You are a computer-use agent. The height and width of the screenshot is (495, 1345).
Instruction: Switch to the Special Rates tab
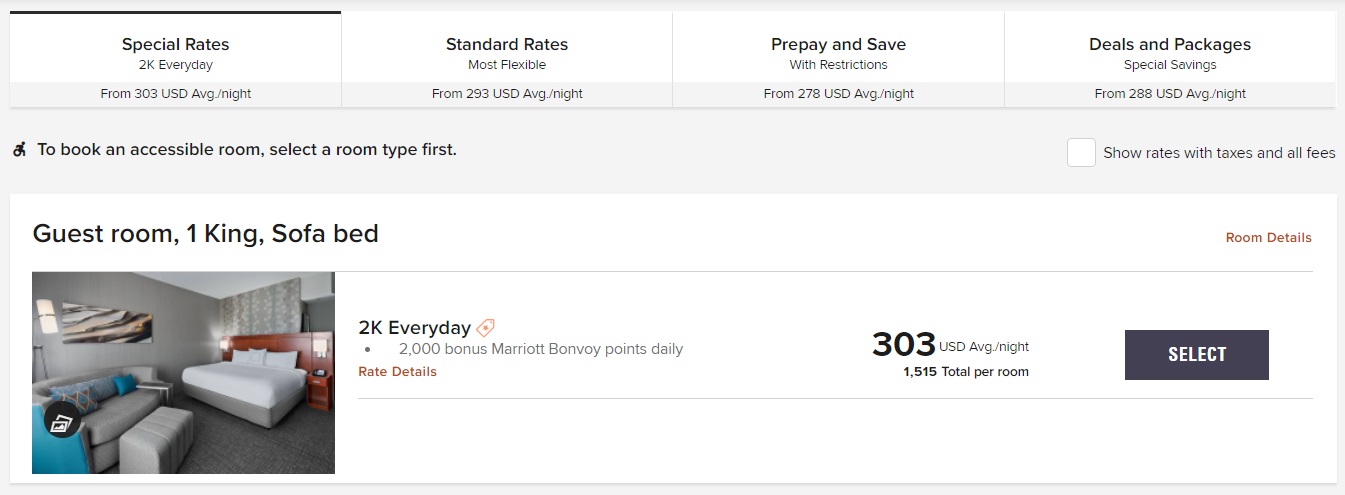click(x=175, y=54)
